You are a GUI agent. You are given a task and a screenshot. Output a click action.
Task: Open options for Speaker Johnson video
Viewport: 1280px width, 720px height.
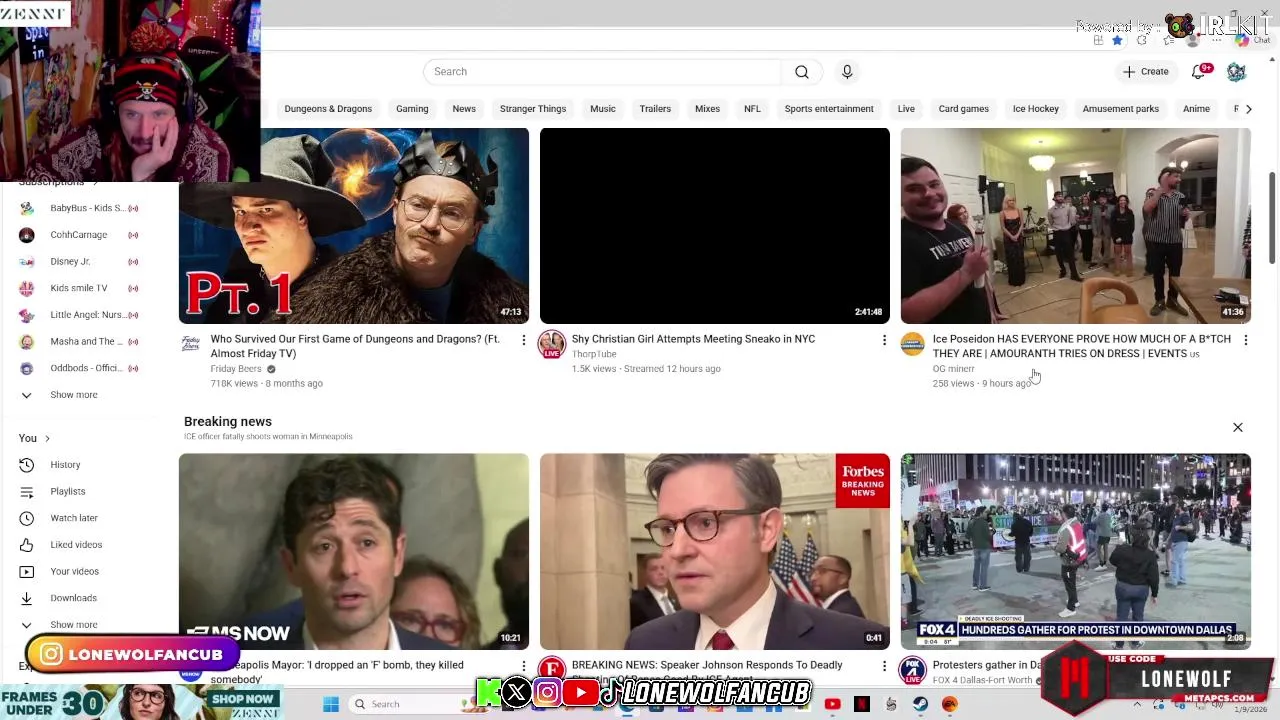pos(884,666)
